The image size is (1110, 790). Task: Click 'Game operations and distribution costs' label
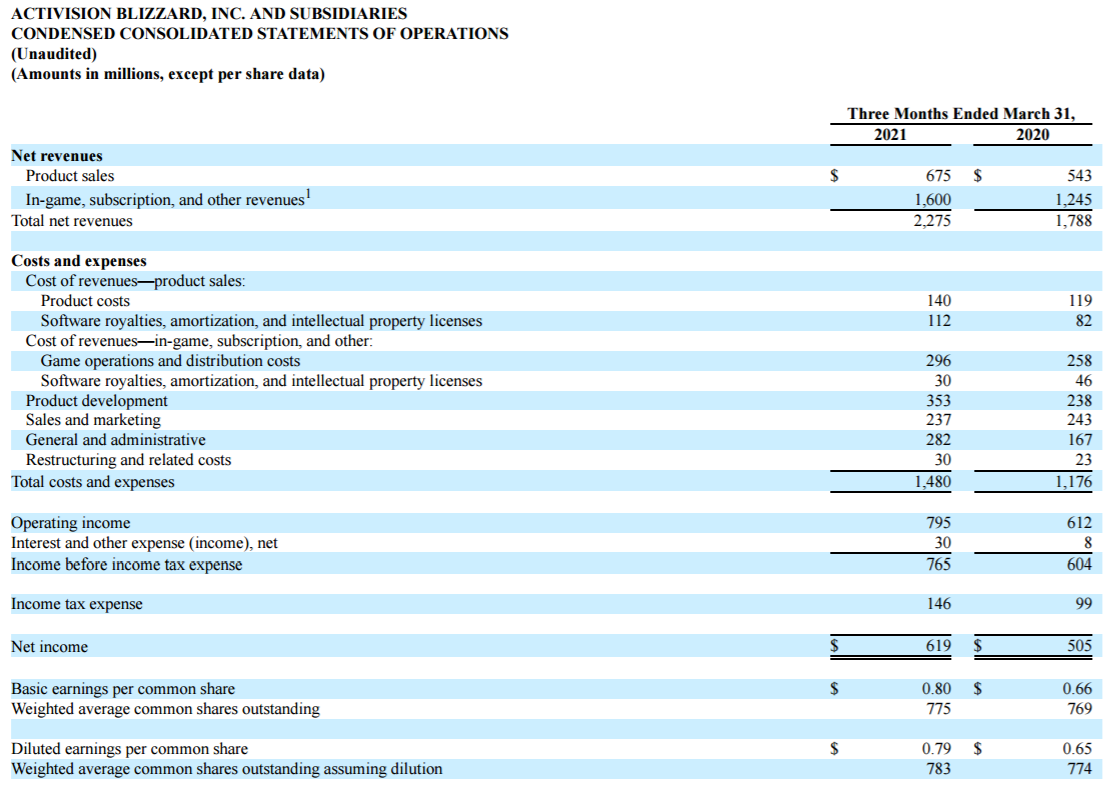coord(170,361)
